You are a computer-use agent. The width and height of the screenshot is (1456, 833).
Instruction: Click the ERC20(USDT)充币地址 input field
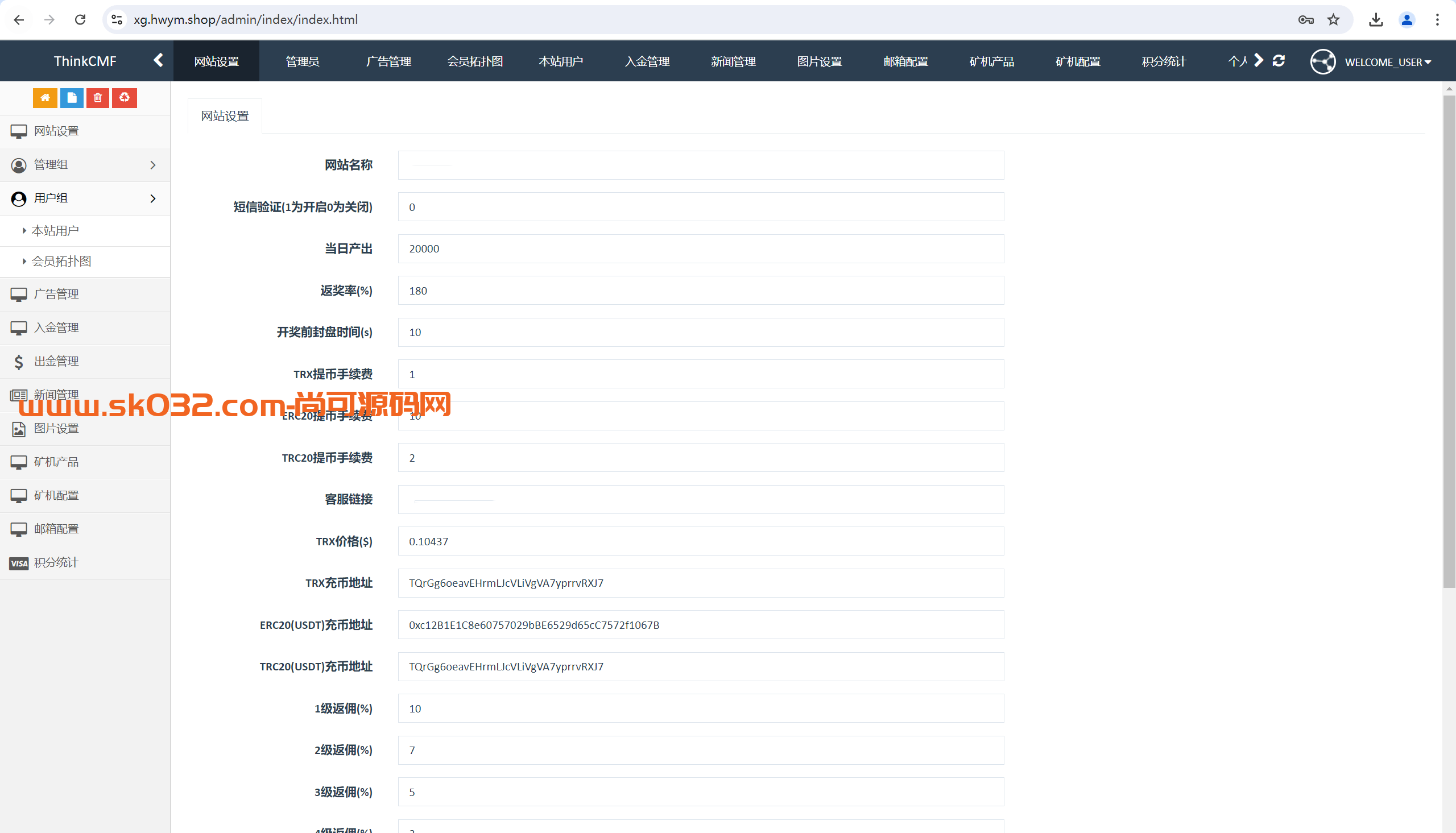click(x=701, y=625)
